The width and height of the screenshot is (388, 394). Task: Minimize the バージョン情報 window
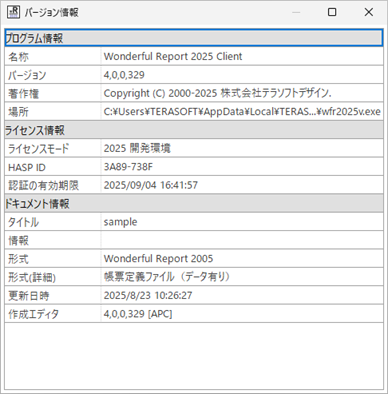tap(296, 12)
